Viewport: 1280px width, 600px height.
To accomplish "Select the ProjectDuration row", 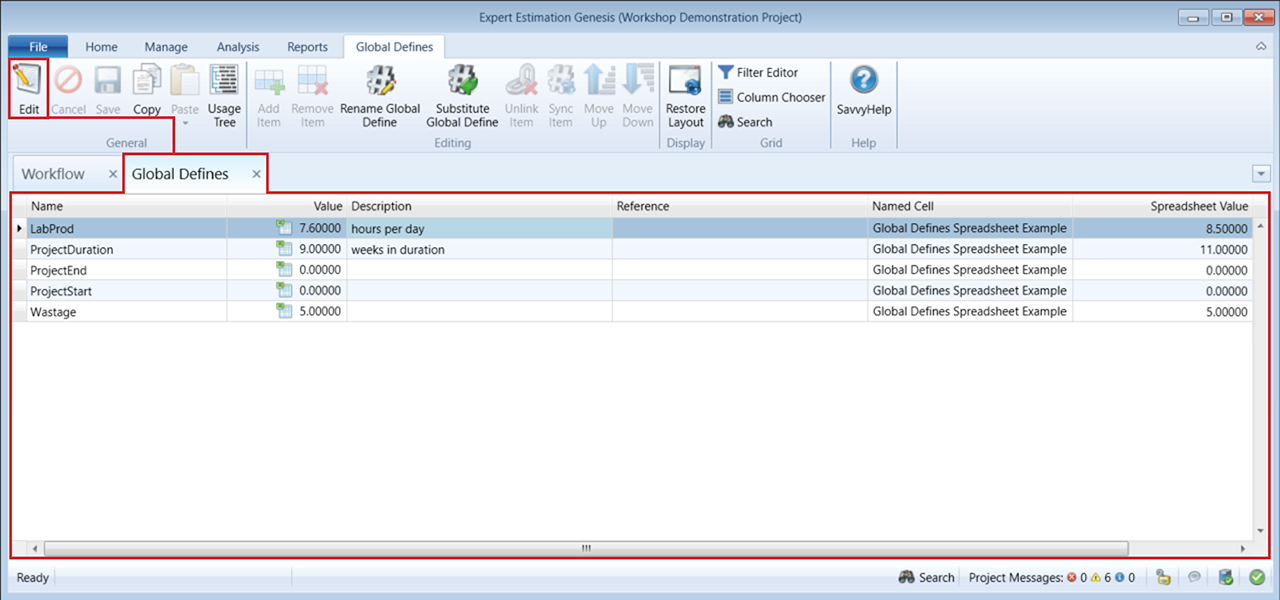I will 72,250.
